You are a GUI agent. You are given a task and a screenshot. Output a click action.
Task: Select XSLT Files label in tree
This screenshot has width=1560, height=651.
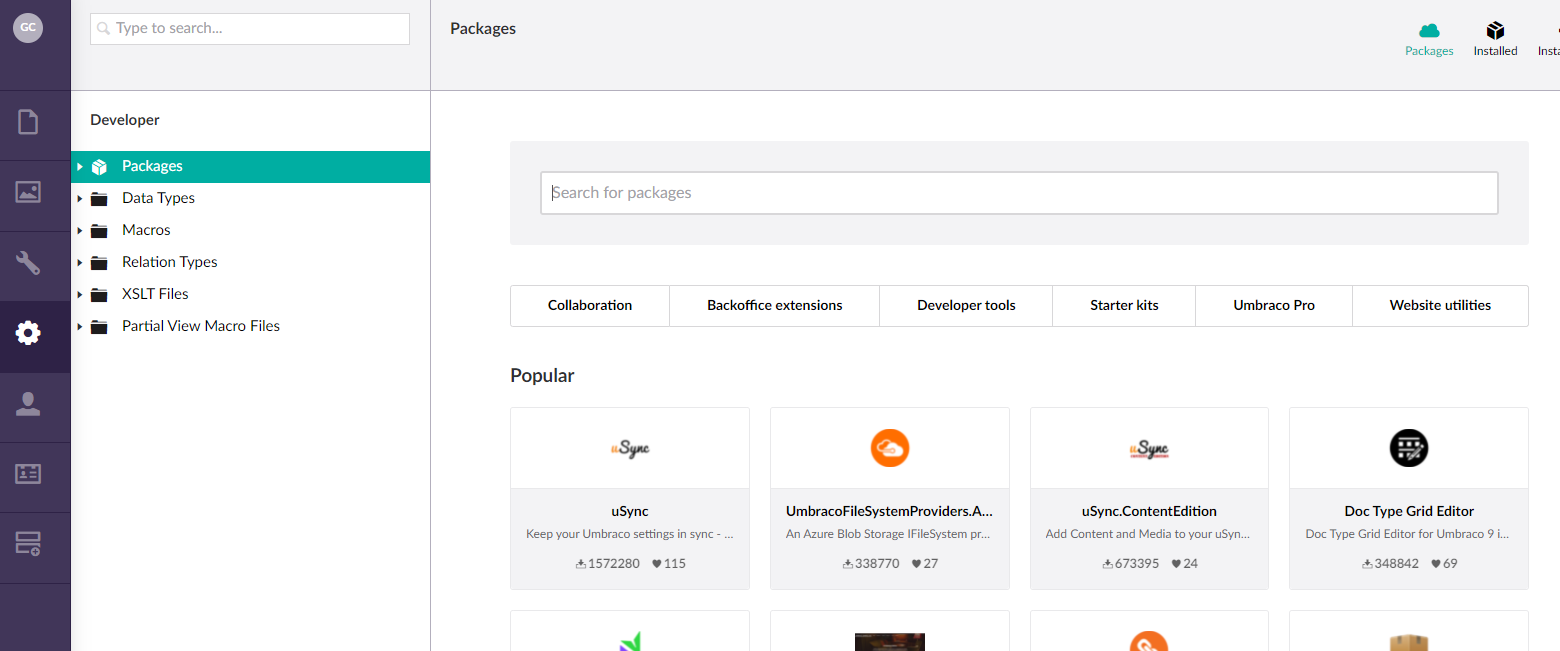tap(155, 294)
